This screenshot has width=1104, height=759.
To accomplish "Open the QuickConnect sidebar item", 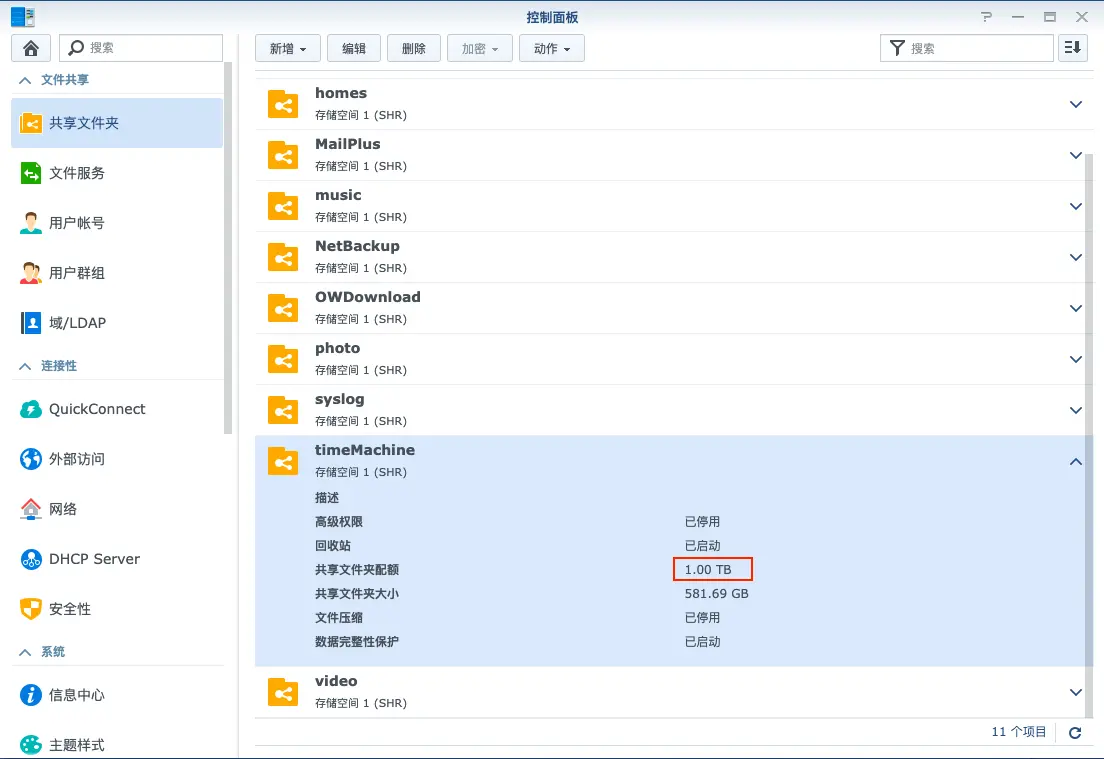I will (x=117, y=409).
